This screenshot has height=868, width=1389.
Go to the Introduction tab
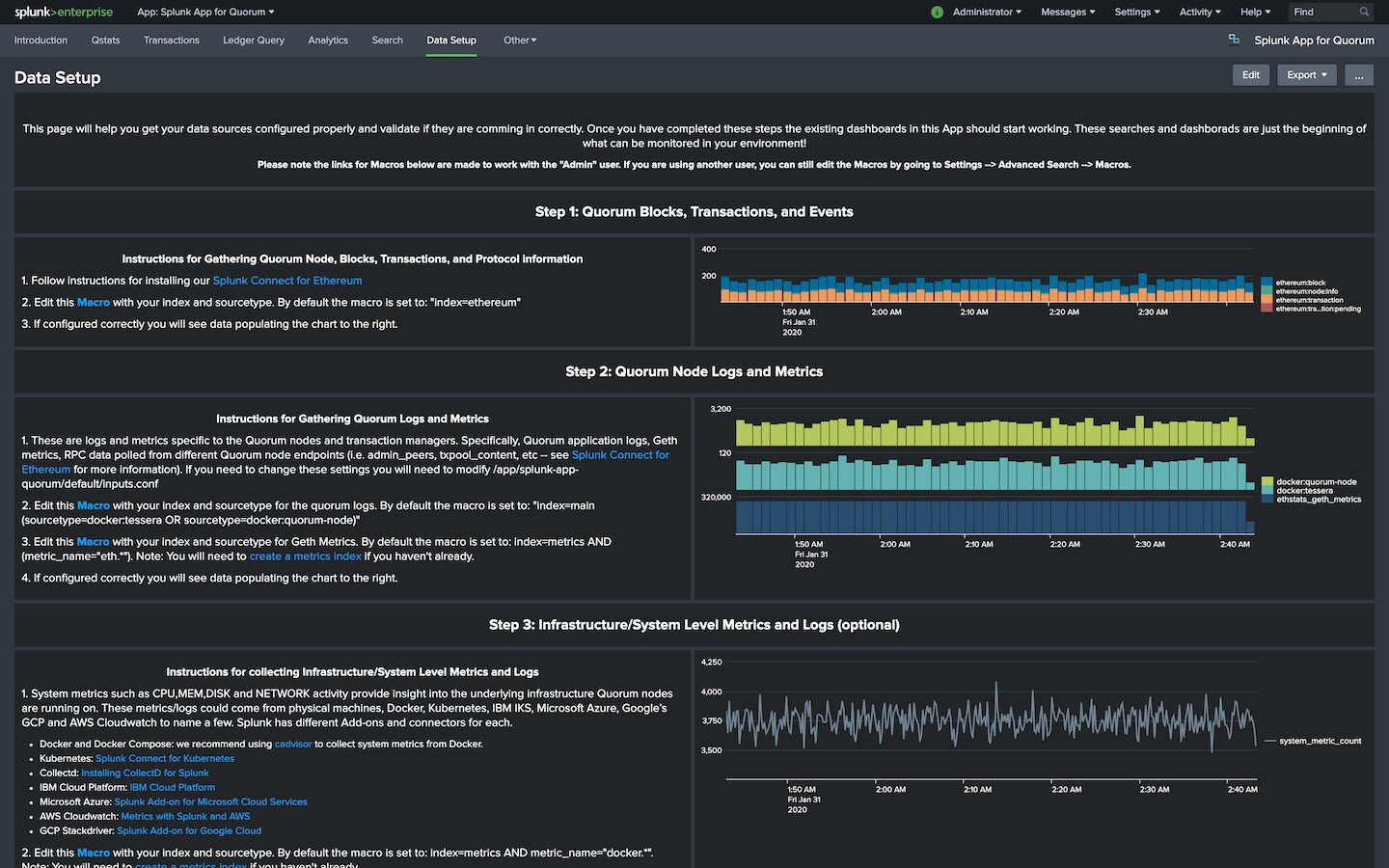(41, 41)
